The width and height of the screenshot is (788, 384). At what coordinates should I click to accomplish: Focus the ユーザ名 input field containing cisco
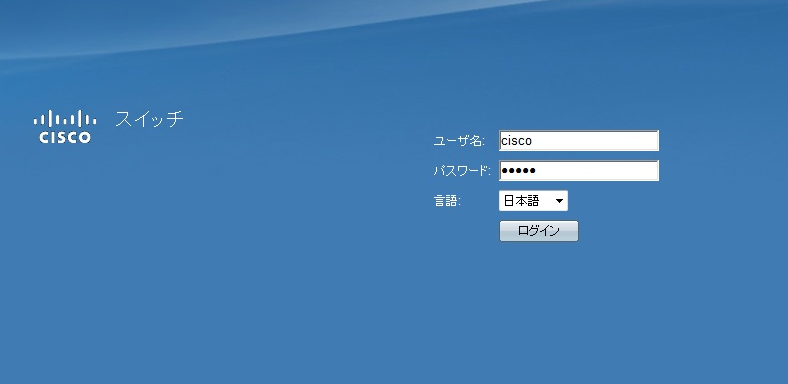[x=578, y=141]
